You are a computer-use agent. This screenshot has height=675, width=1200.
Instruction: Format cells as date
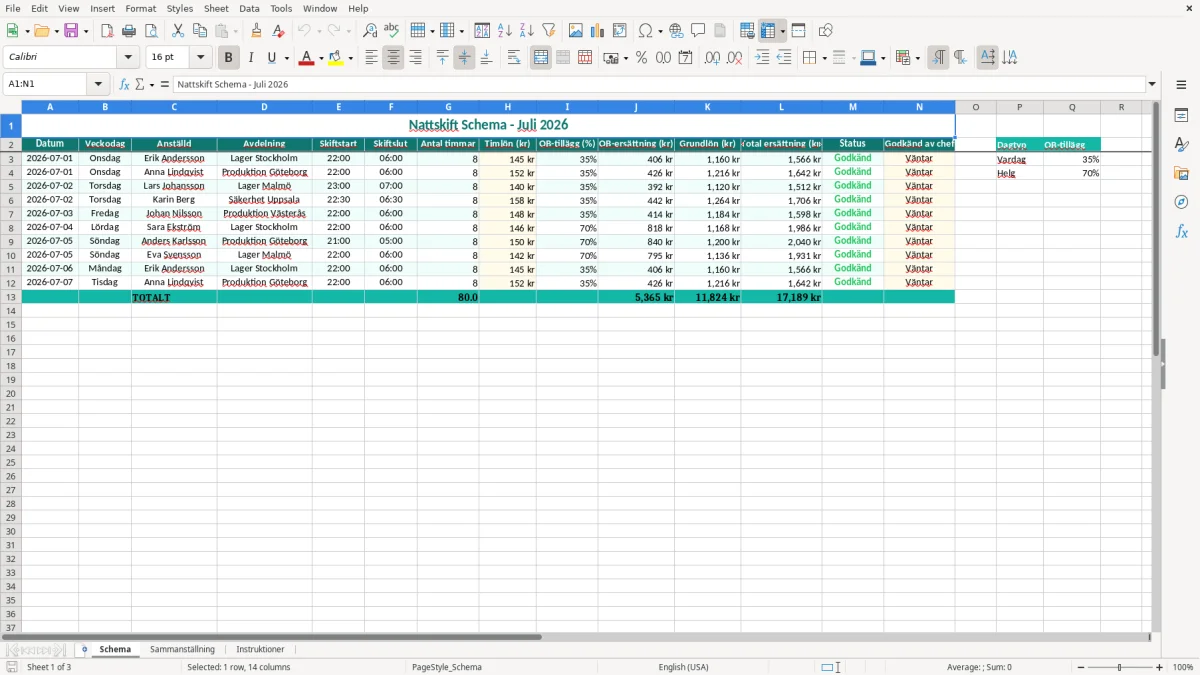pos(685,58)
